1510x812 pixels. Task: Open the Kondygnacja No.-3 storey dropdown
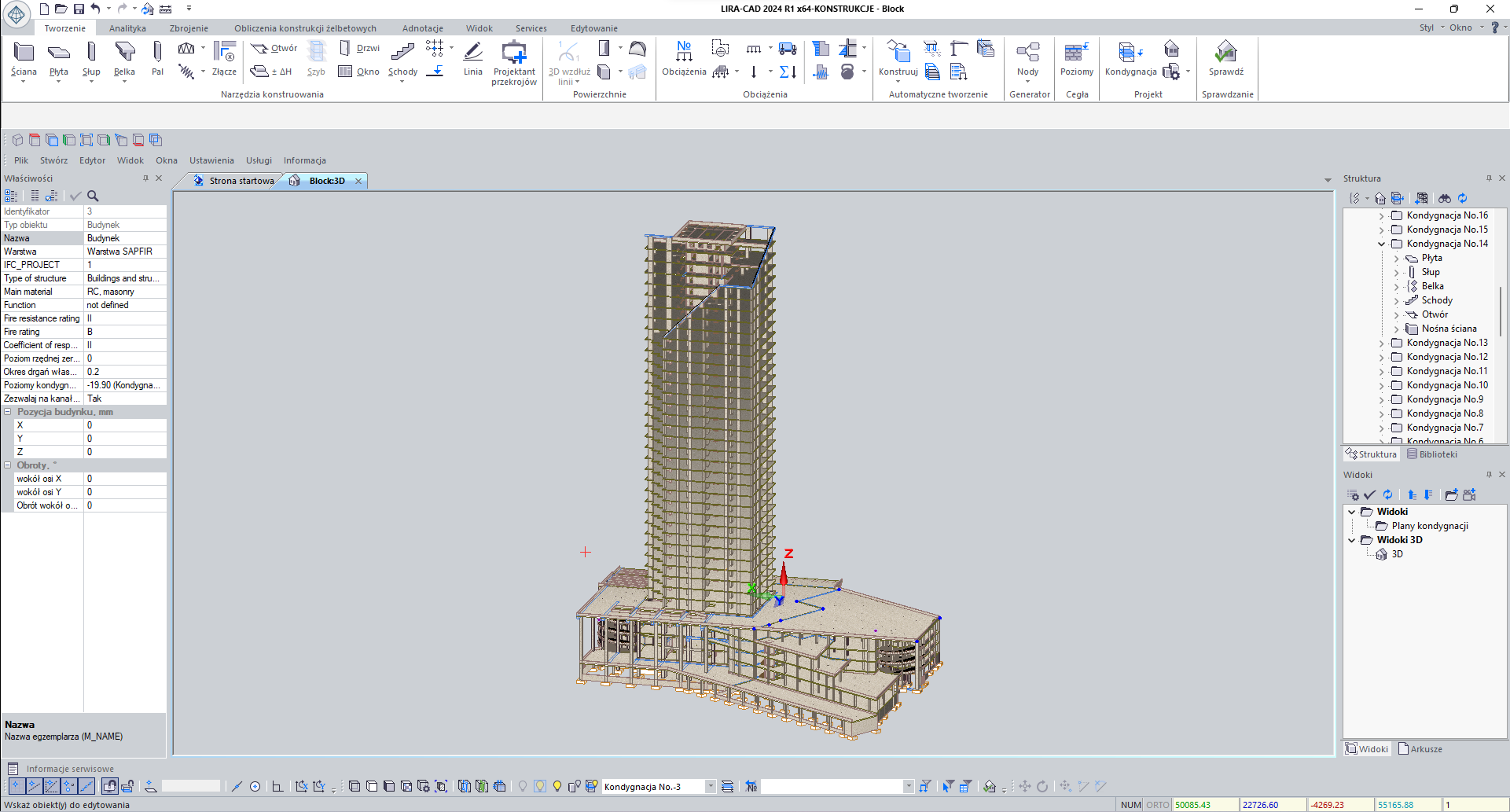click(x=711, y=786)
